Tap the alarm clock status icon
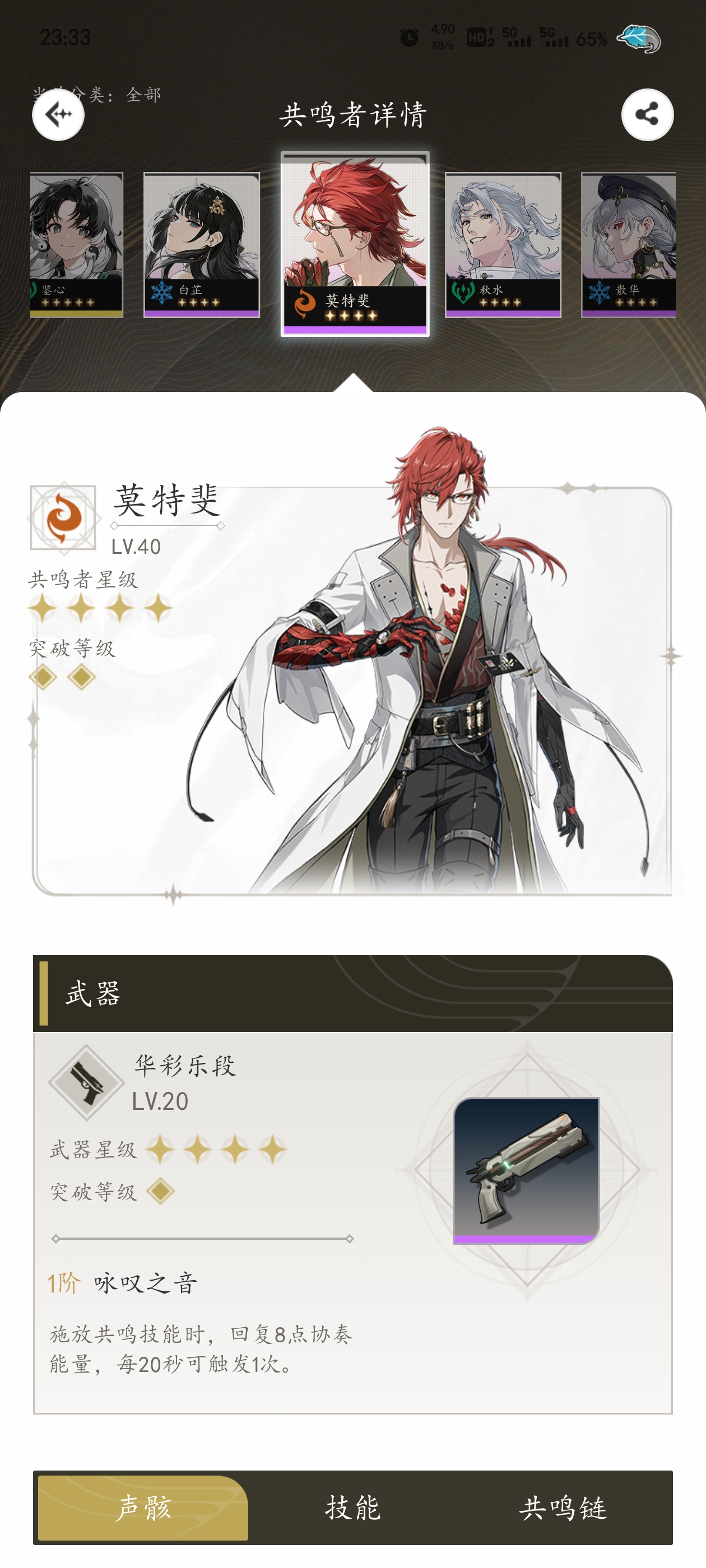The width and height of the screenshot is (706, 1568). pyautogui.click(x=410, y=38)
